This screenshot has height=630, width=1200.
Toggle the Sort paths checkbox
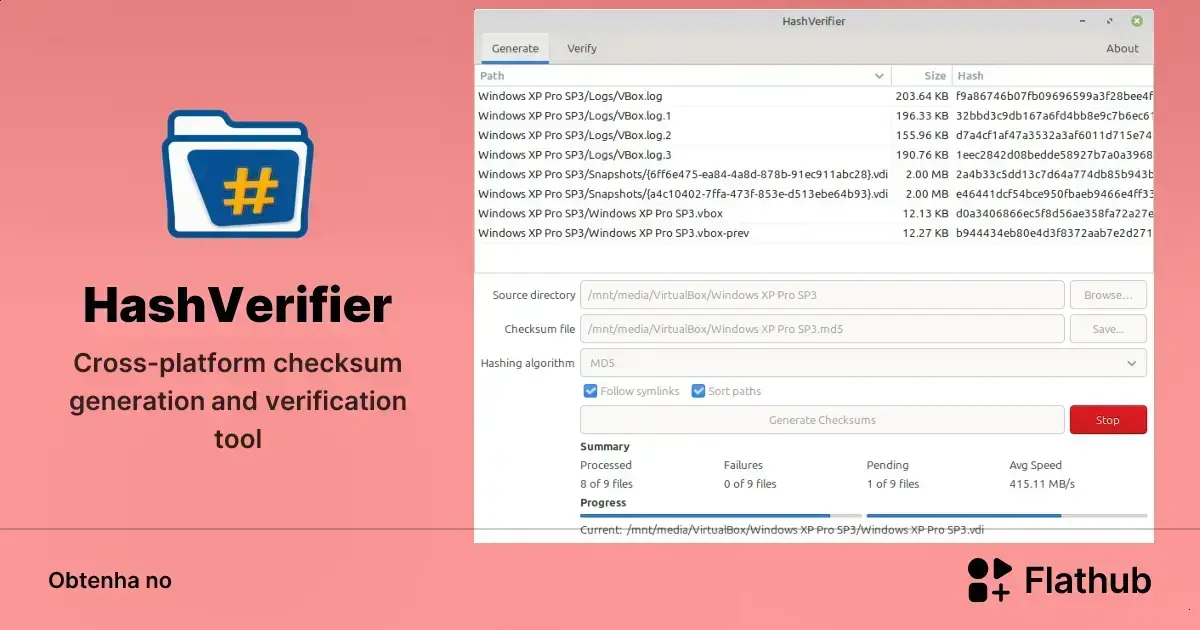[x=698, y=391]
